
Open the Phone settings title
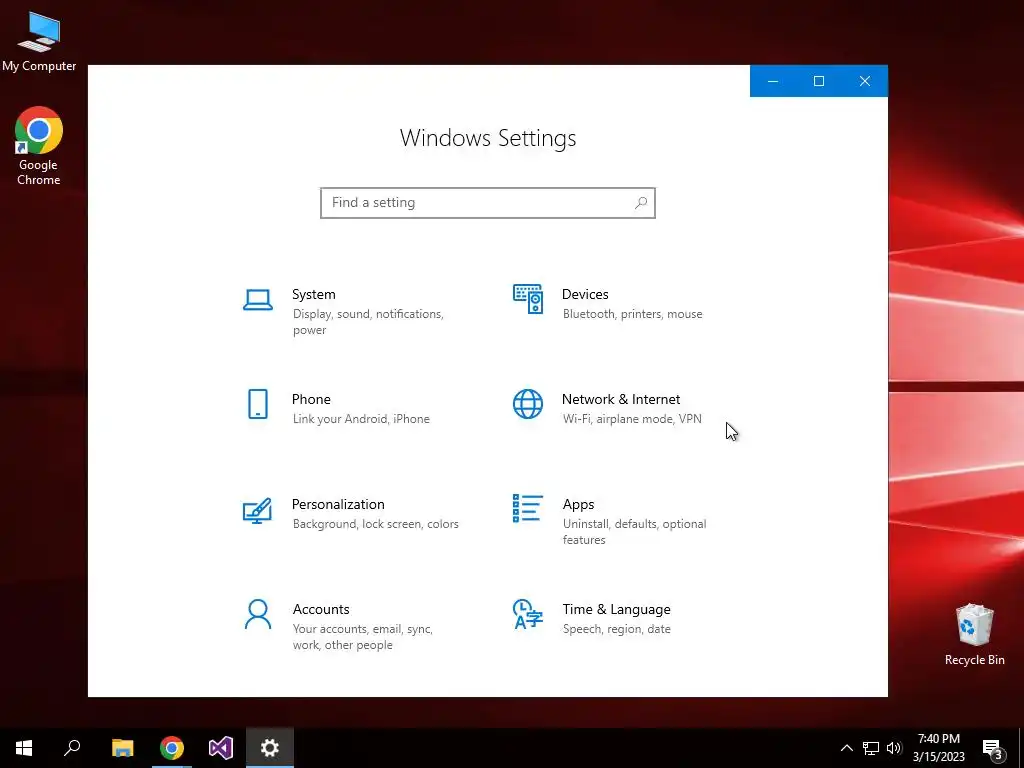(x=311, y=399)
